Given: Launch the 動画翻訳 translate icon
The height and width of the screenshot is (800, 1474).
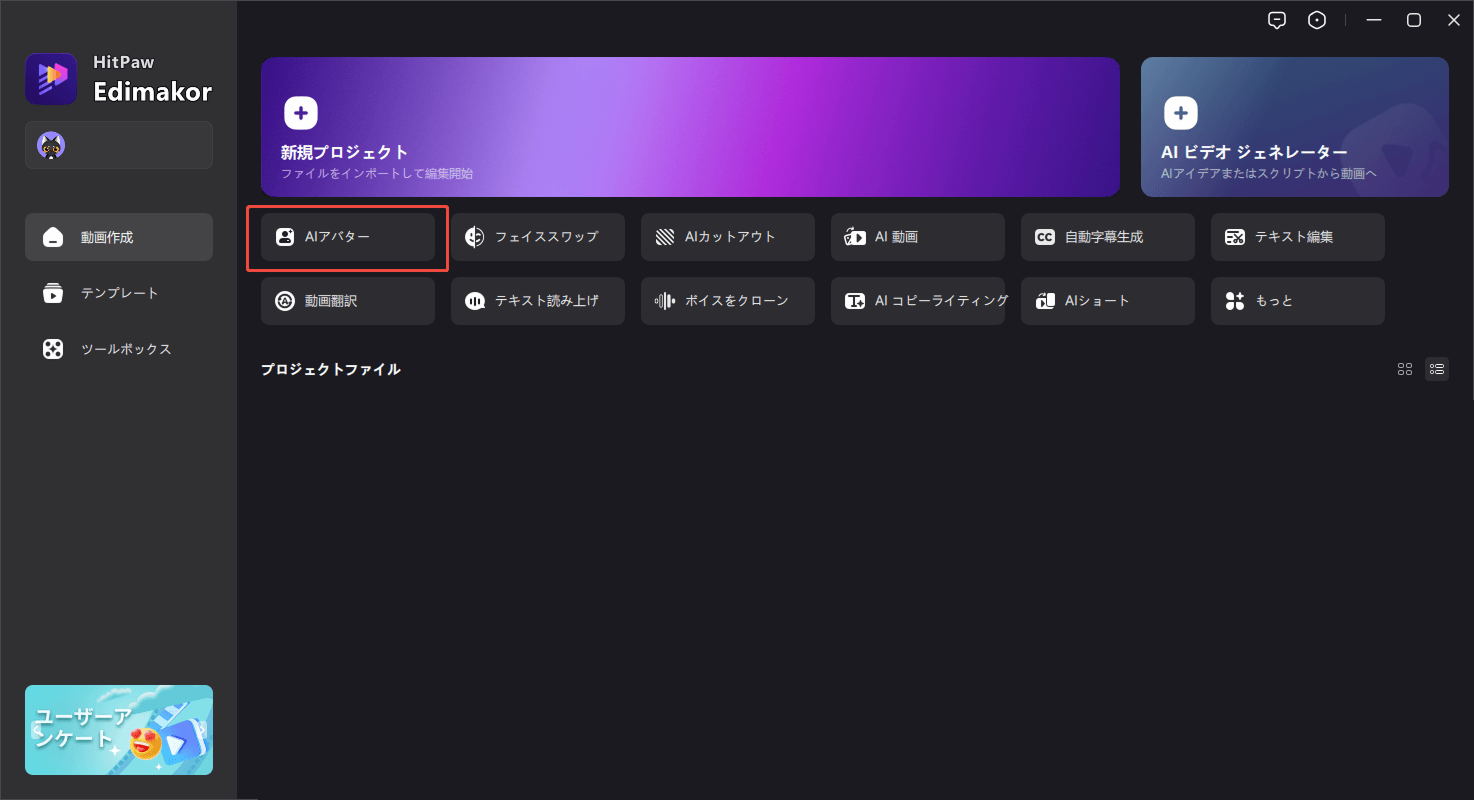Looking at the screenshot, I should pos(285,301).
